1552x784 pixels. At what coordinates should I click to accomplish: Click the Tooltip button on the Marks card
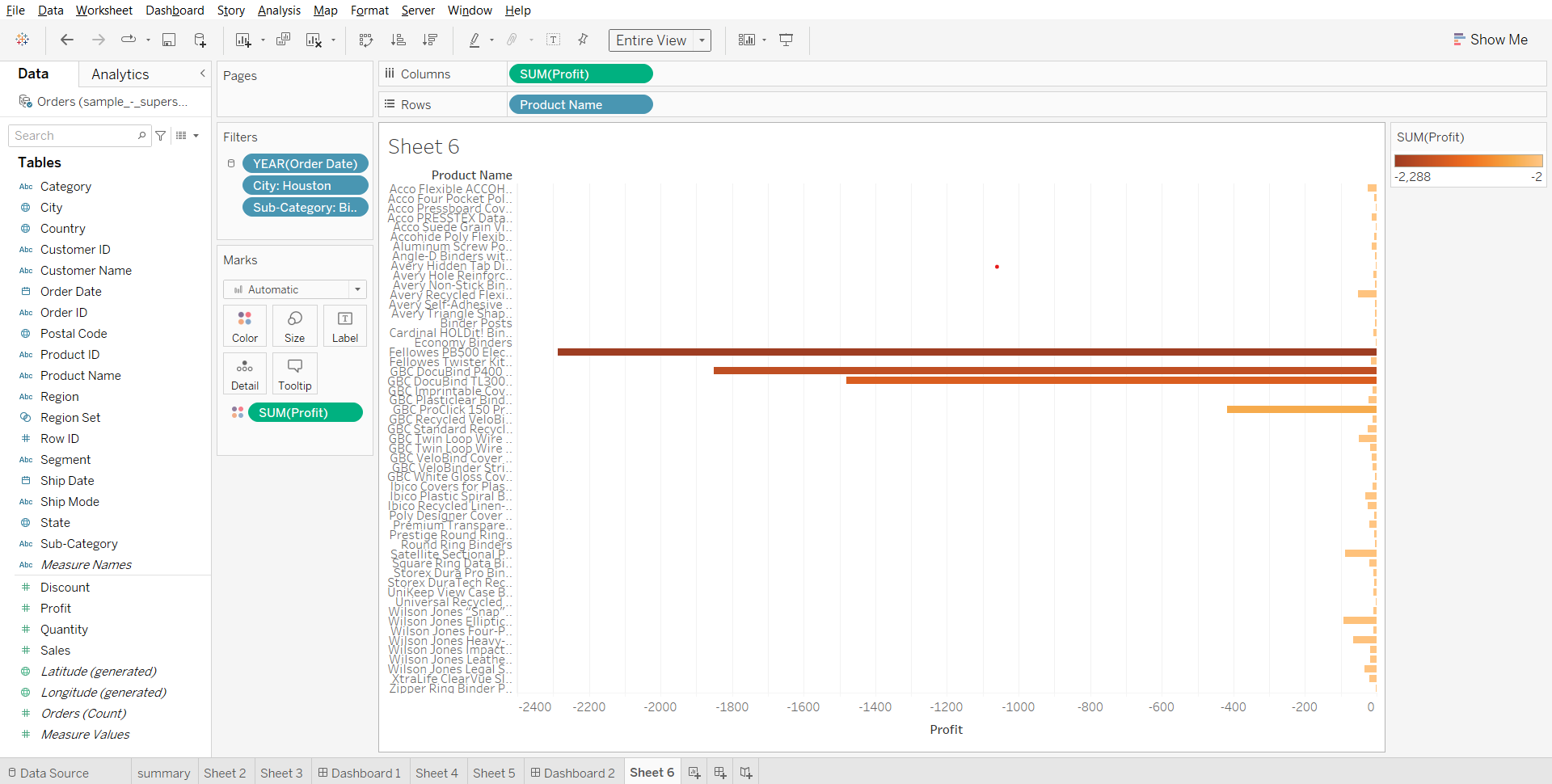295,373
